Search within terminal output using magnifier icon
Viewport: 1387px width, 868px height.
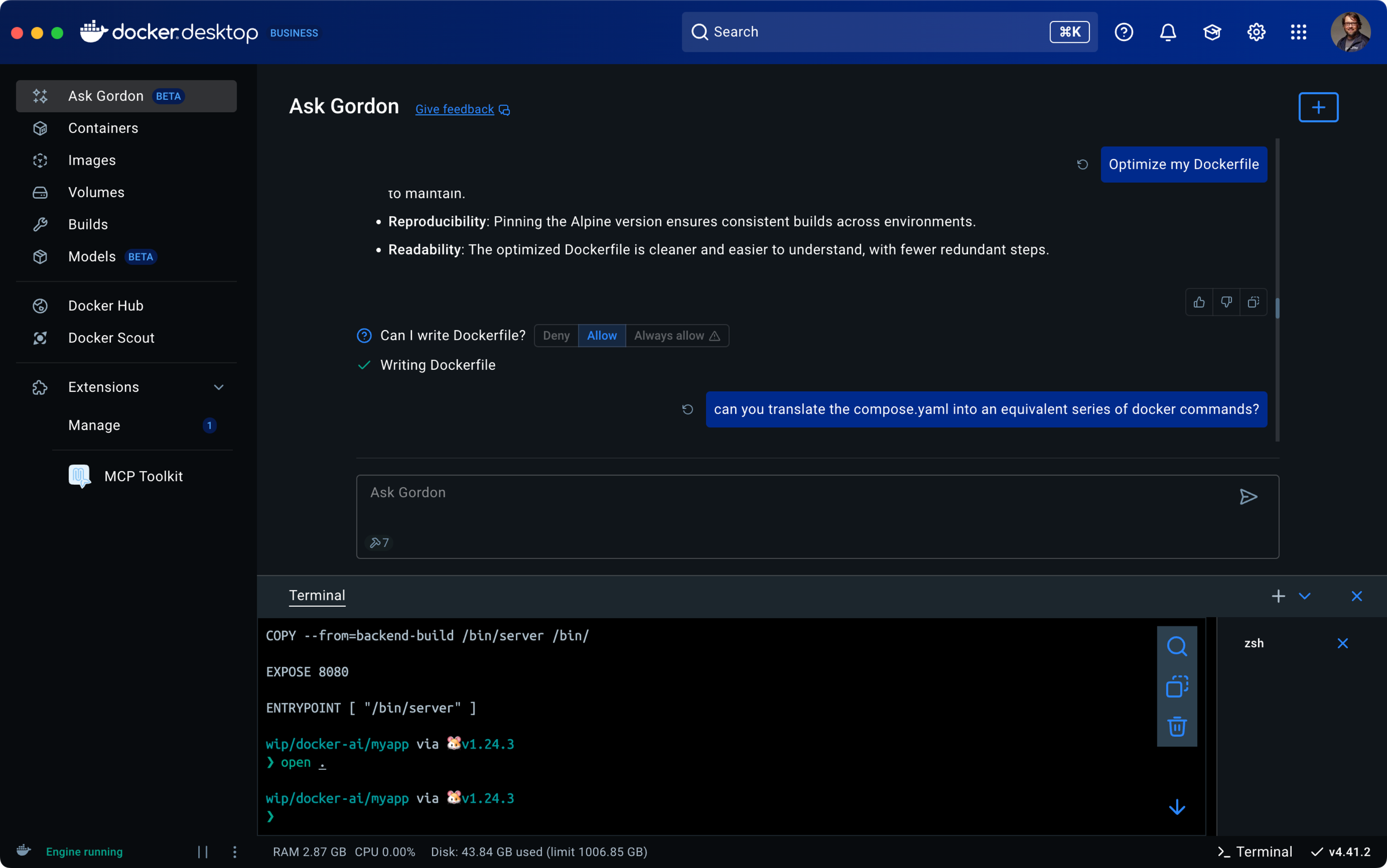pos(1178,646)
